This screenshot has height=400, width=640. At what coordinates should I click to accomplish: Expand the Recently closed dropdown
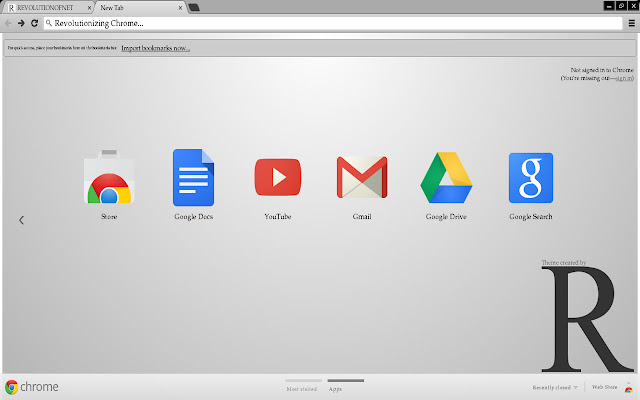tap(555, 387)
